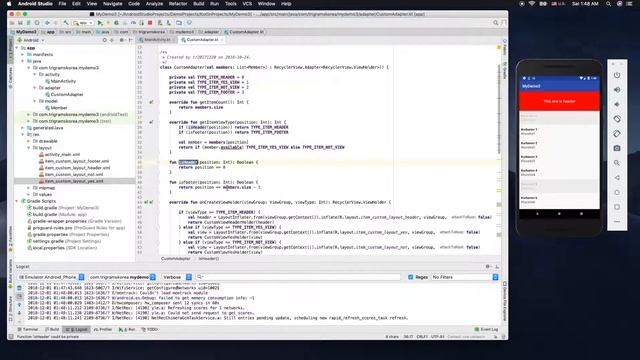Take emulator screenshot with camera icon
640x360 pixels.
tap(617, 148)
